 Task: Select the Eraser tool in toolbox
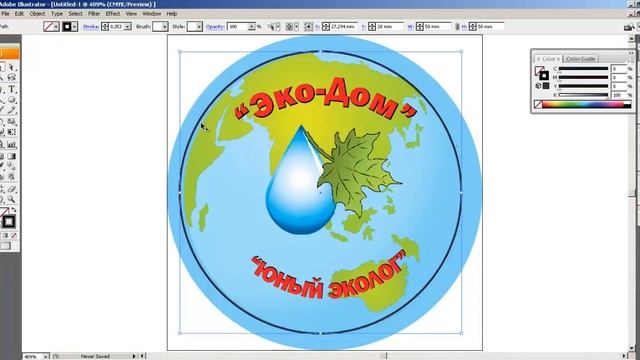11,189
